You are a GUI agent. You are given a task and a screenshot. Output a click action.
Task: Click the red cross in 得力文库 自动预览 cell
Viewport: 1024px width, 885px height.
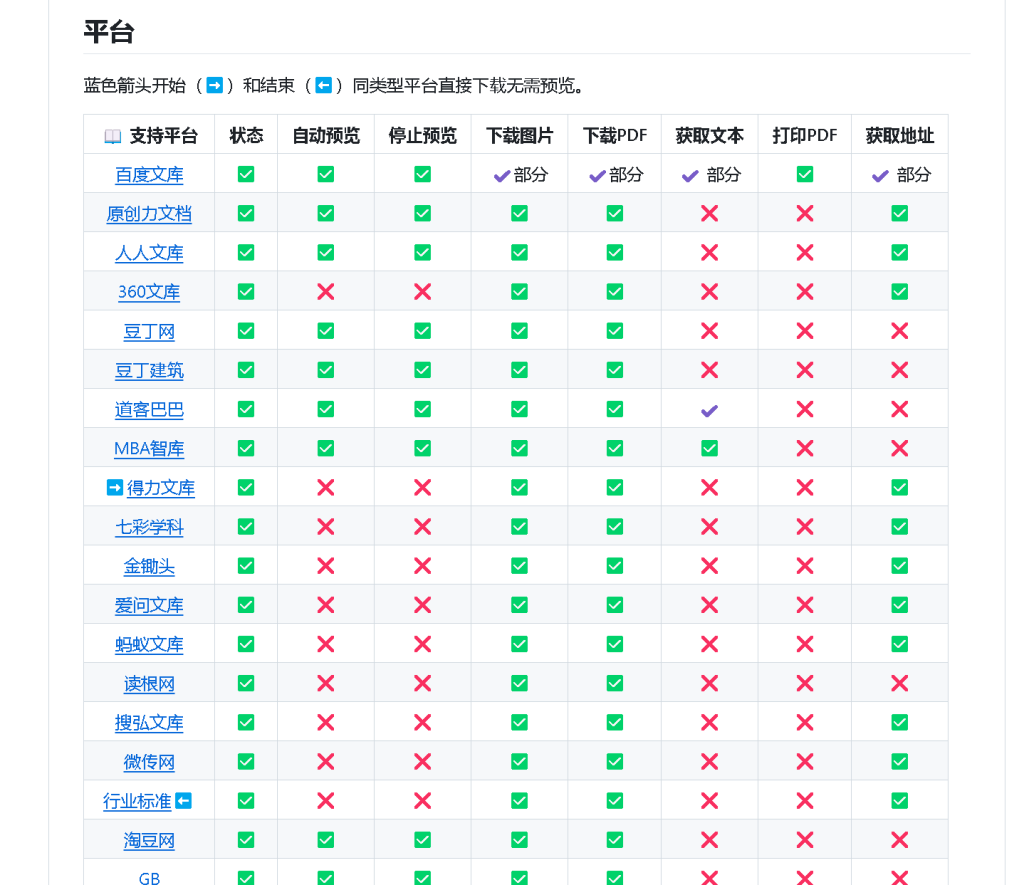click(x=326, y=488)
